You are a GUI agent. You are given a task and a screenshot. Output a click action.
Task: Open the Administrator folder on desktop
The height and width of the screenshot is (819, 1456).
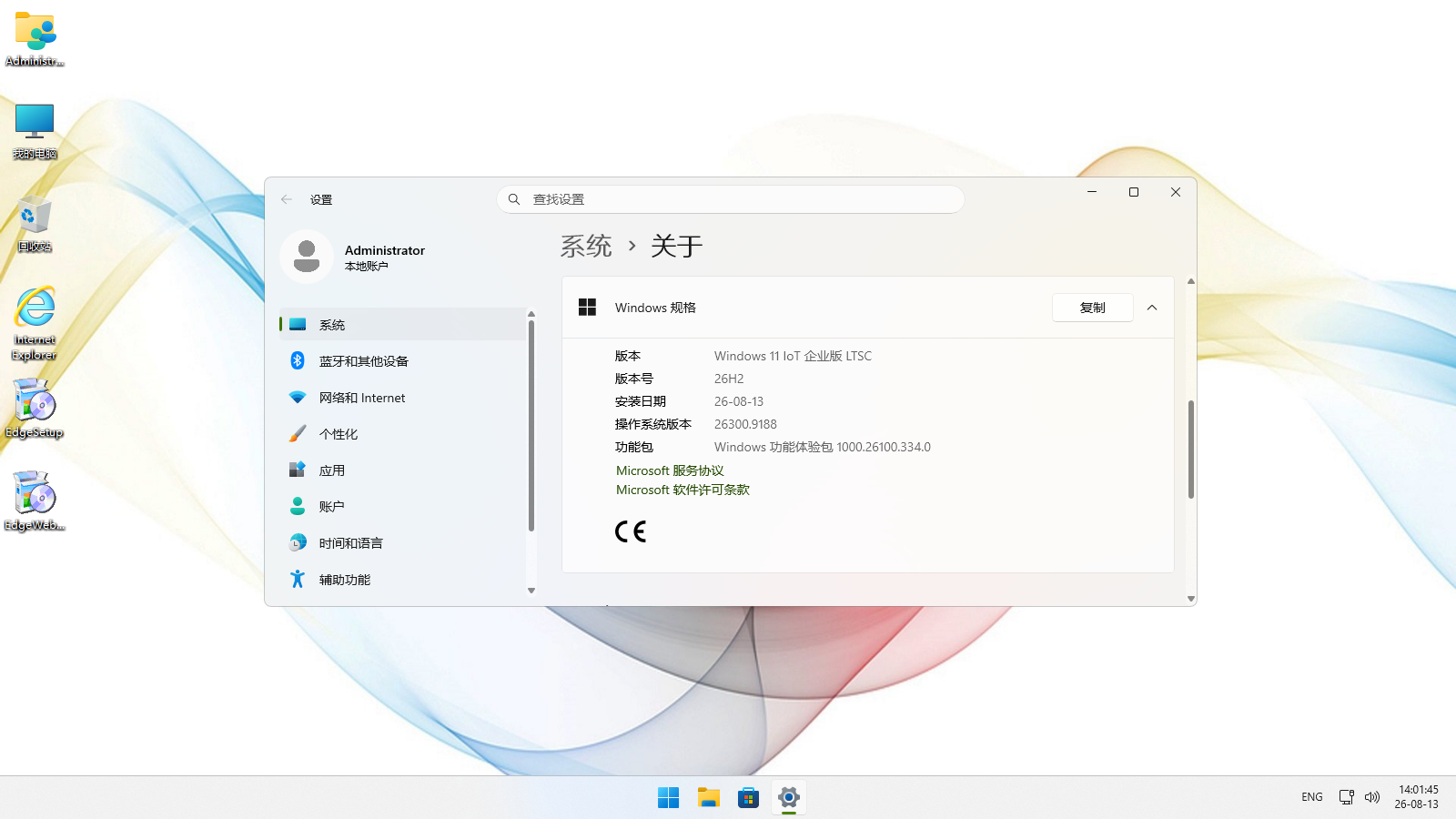click(x=35, y=39)
